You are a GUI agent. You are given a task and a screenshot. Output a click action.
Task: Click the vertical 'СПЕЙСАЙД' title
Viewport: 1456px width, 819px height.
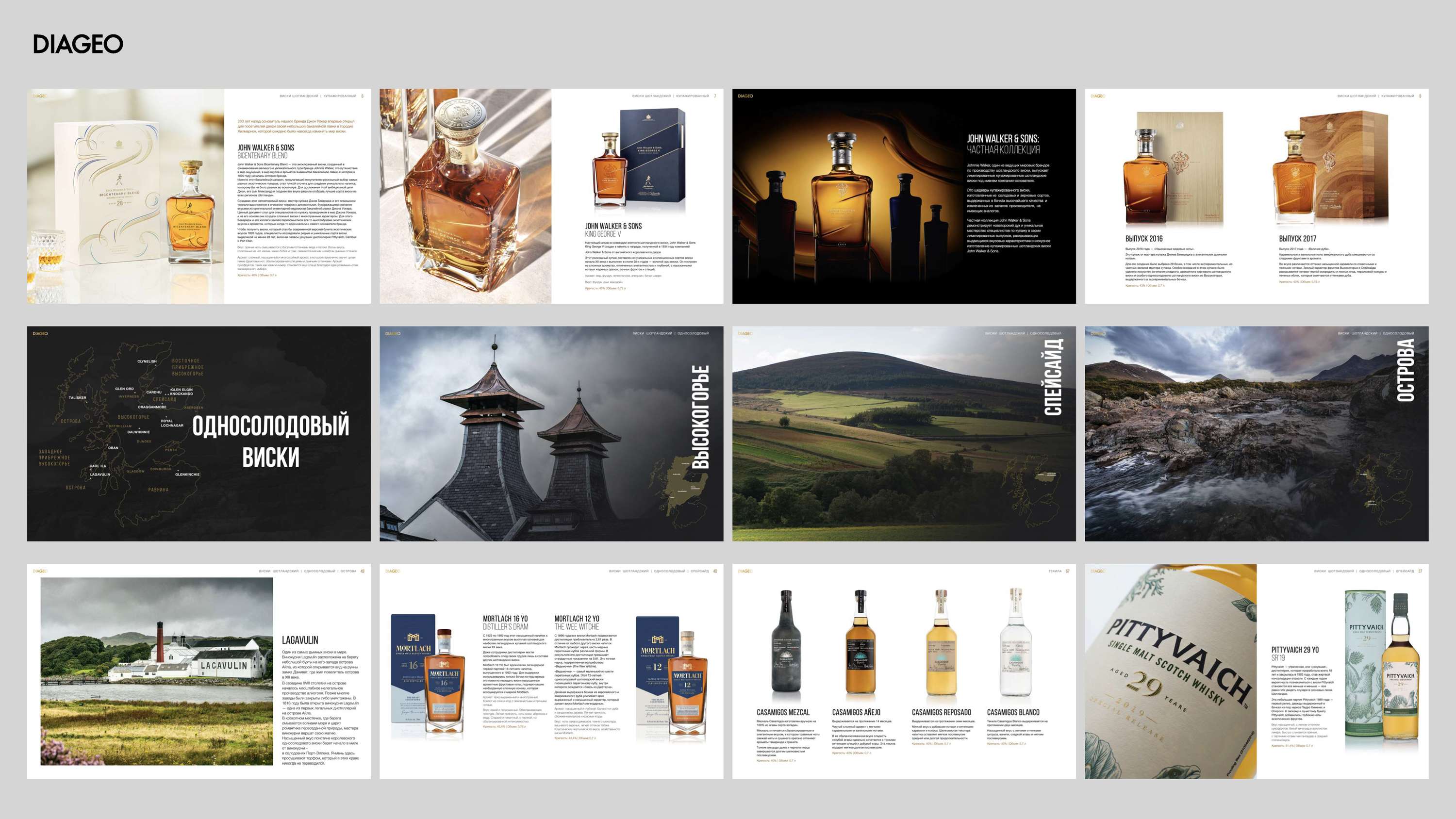click(1053, 377)
